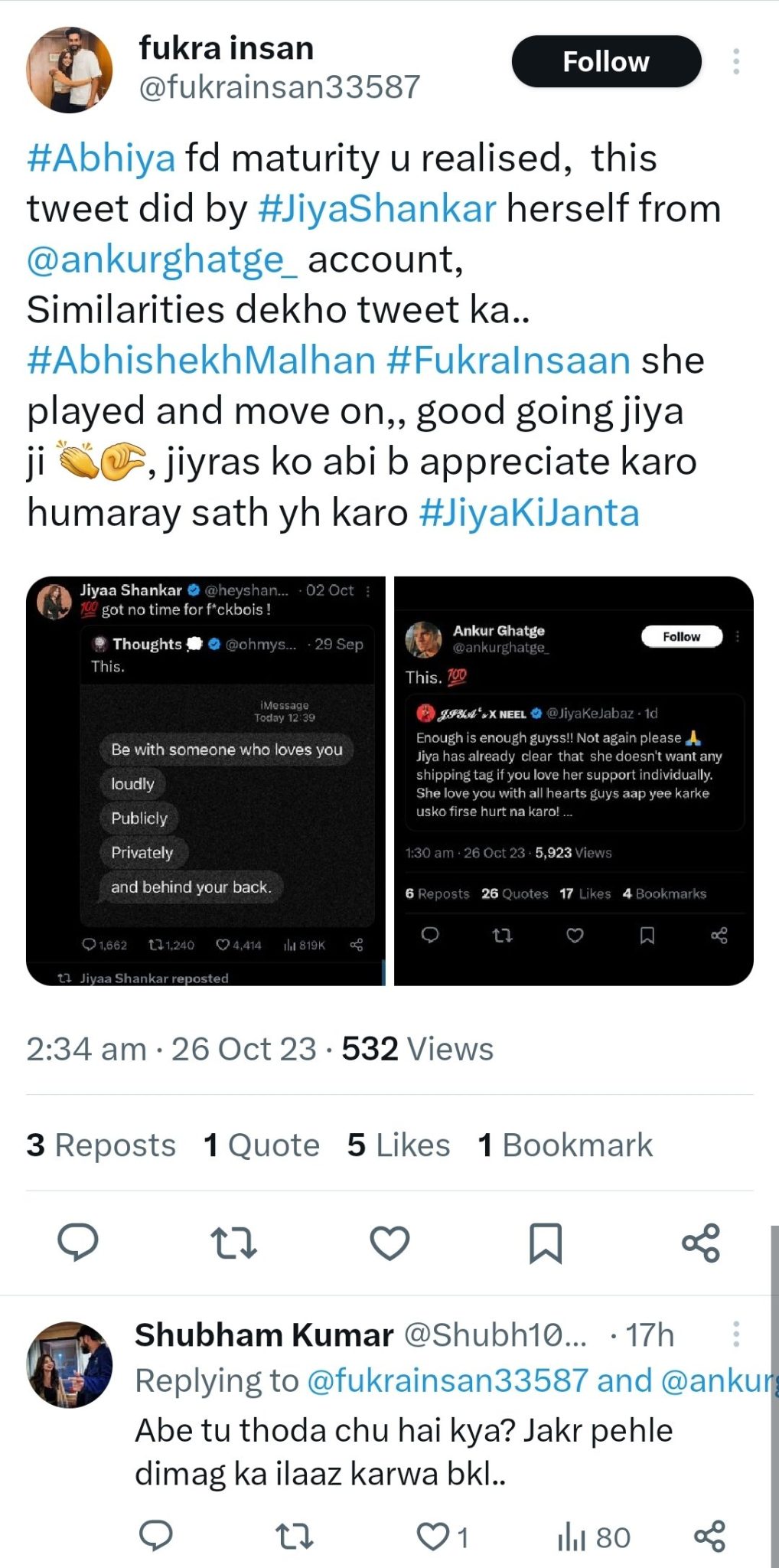The width and height of the screenshot is (779, 1568).
Task: View the 3 Reposts list
Action: click(100, 1145)
